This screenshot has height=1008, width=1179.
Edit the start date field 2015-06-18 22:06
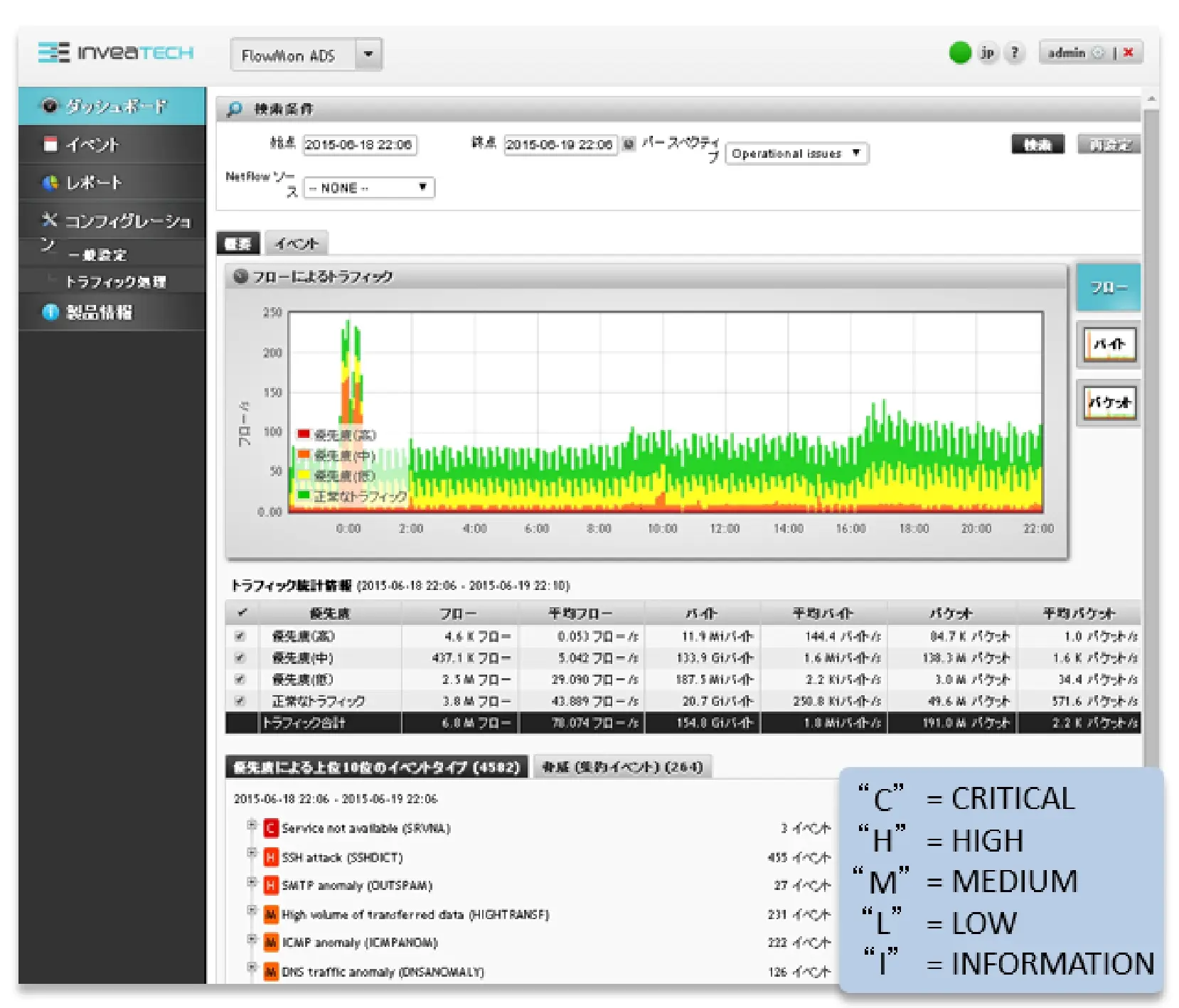tap(360, 144)
